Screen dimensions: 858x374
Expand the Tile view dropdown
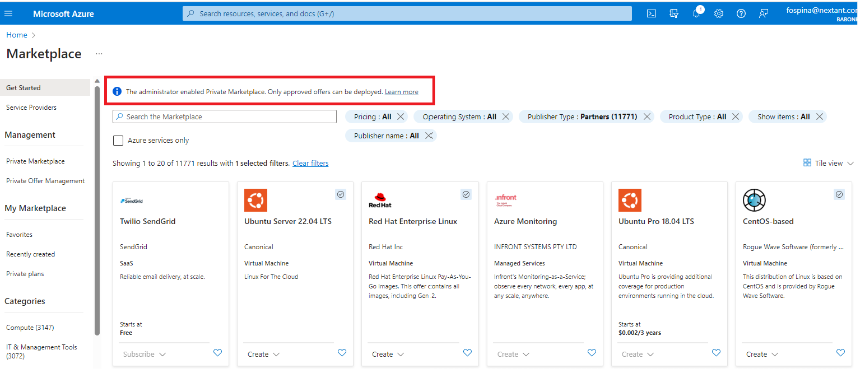[828, 163]
